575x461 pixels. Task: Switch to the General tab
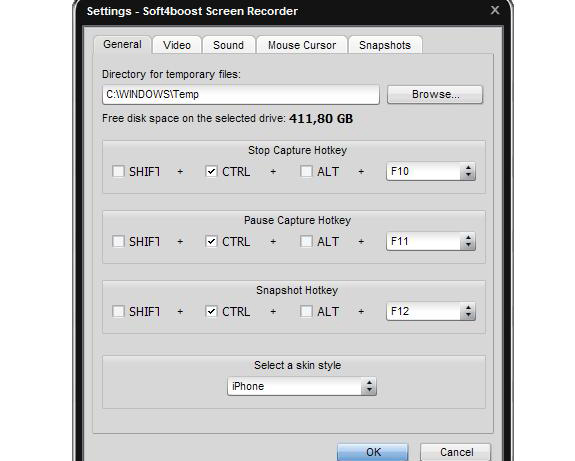122,44
